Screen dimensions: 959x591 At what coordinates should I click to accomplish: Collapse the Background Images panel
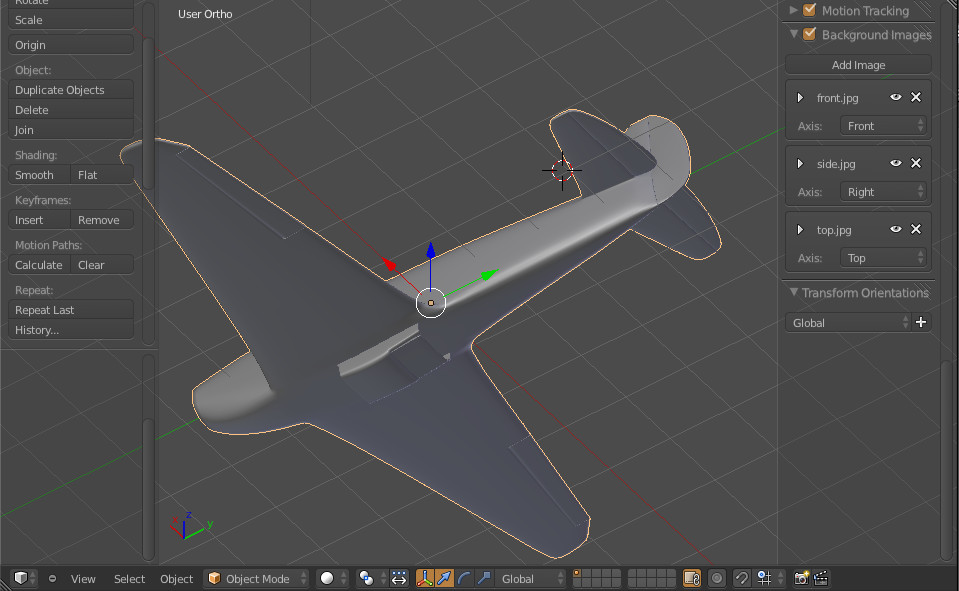793,34
